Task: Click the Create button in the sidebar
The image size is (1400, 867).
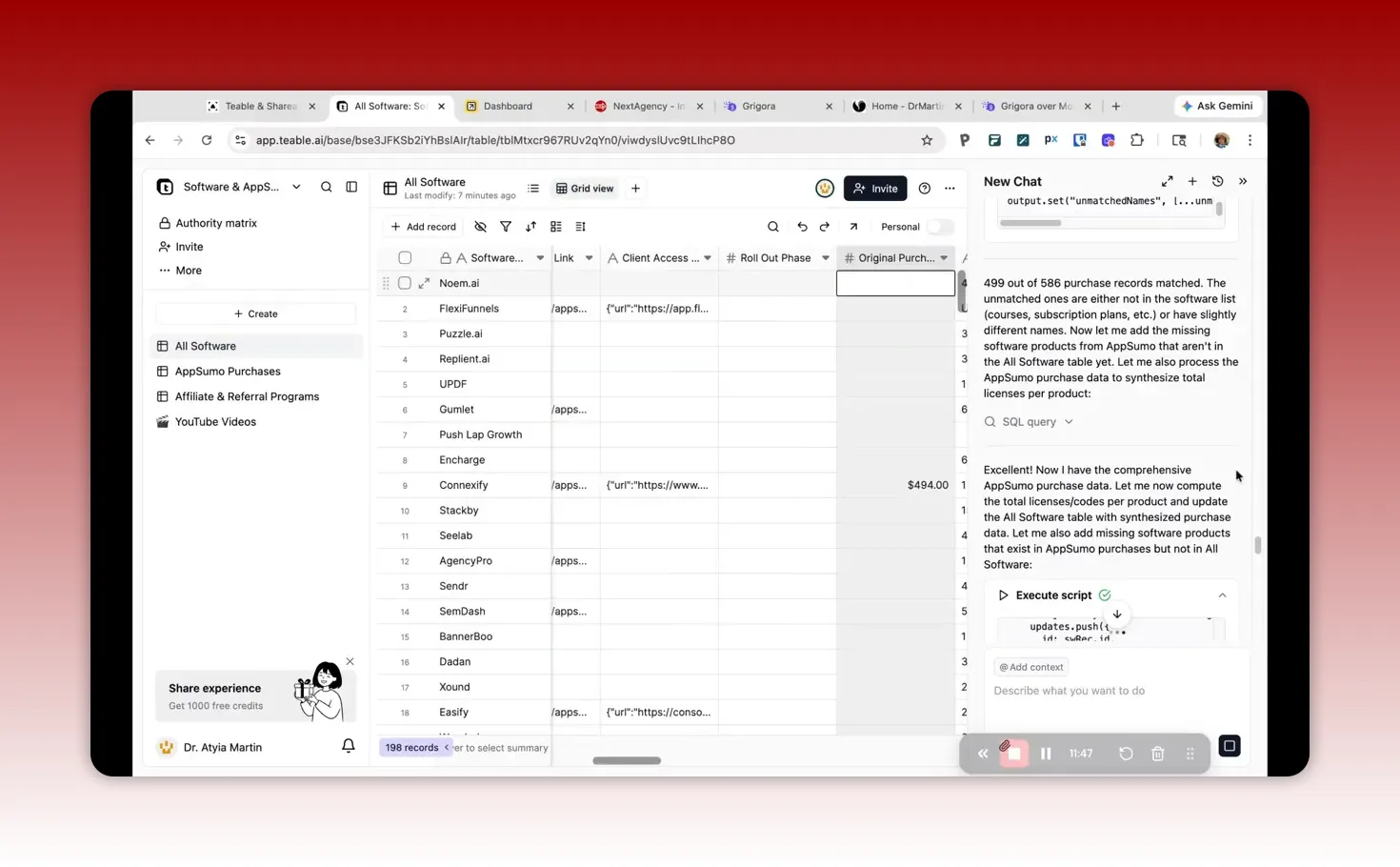Action: point(255,313)
